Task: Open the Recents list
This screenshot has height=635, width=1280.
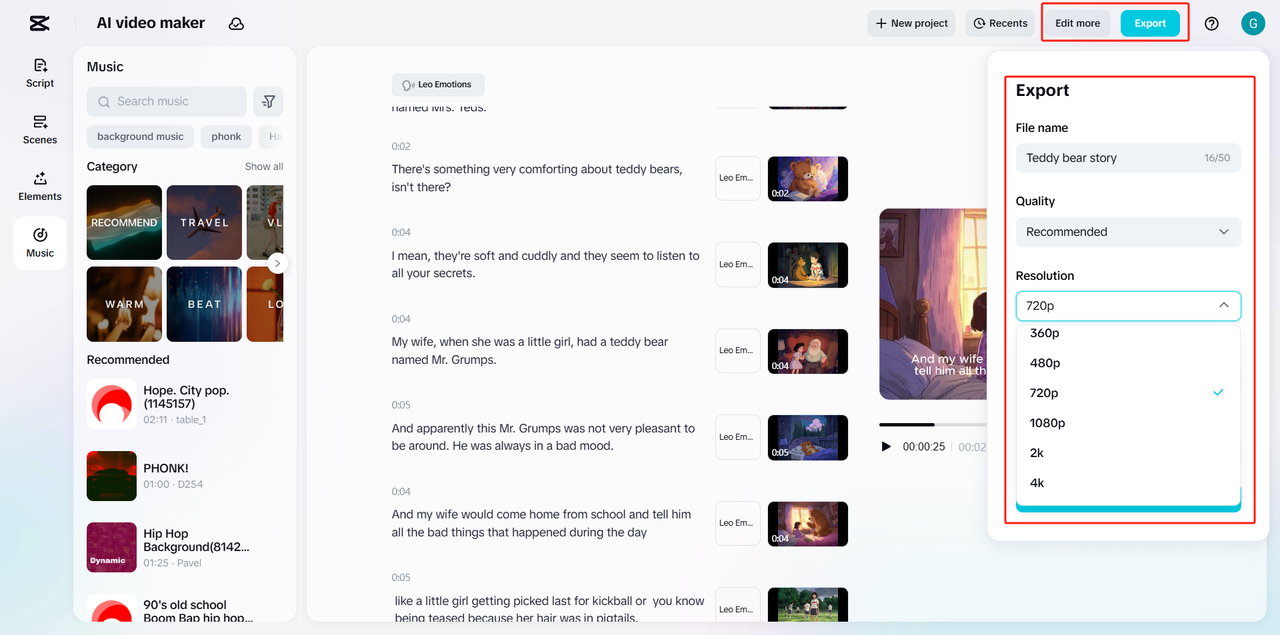Action: point(999,22)
